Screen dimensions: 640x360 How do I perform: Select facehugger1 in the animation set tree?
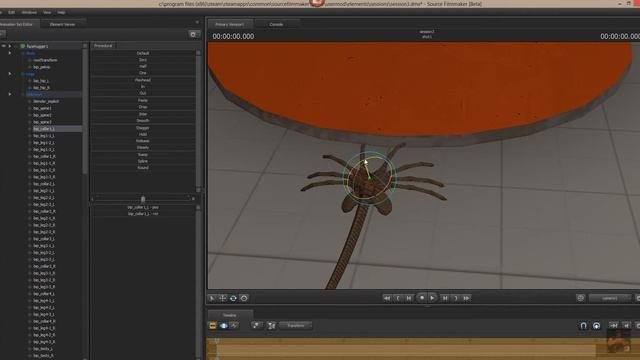tap(37, 46)
